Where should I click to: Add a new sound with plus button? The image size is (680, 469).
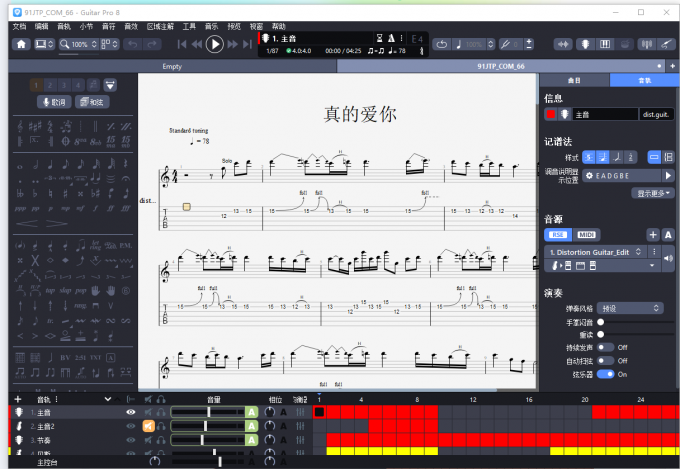tap(653, 235)
